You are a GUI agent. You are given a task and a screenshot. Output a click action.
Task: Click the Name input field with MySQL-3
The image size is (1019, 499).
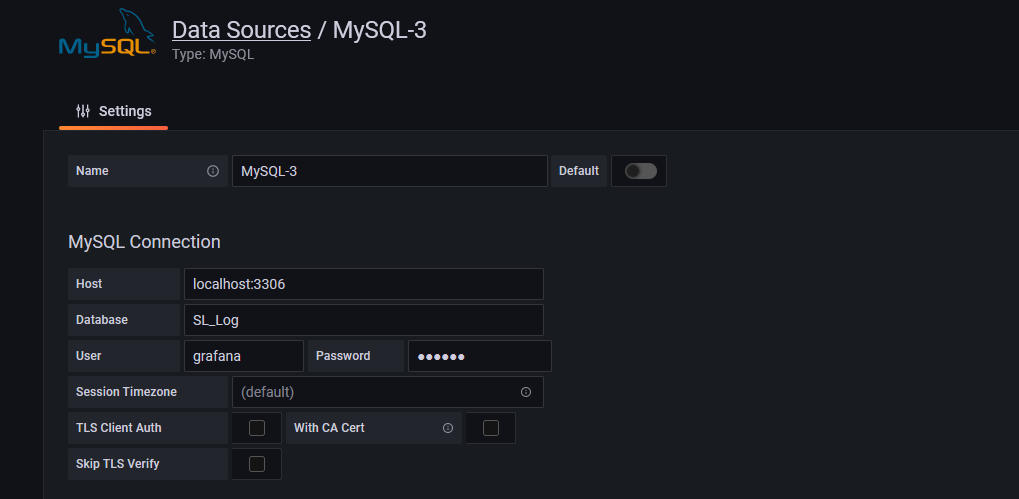pyautogui.click(x=389, y=171)
